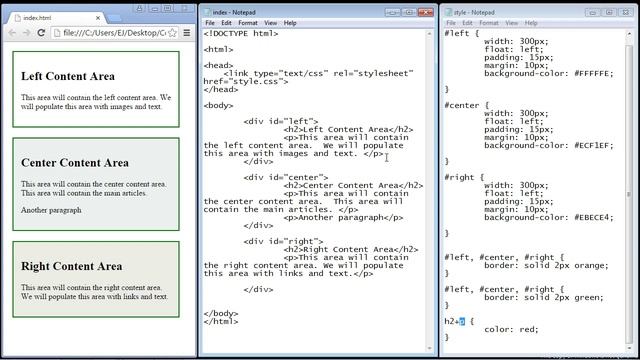
Task: Click scroll up arrow in style Notepad
Action: (x=629, y=34)
